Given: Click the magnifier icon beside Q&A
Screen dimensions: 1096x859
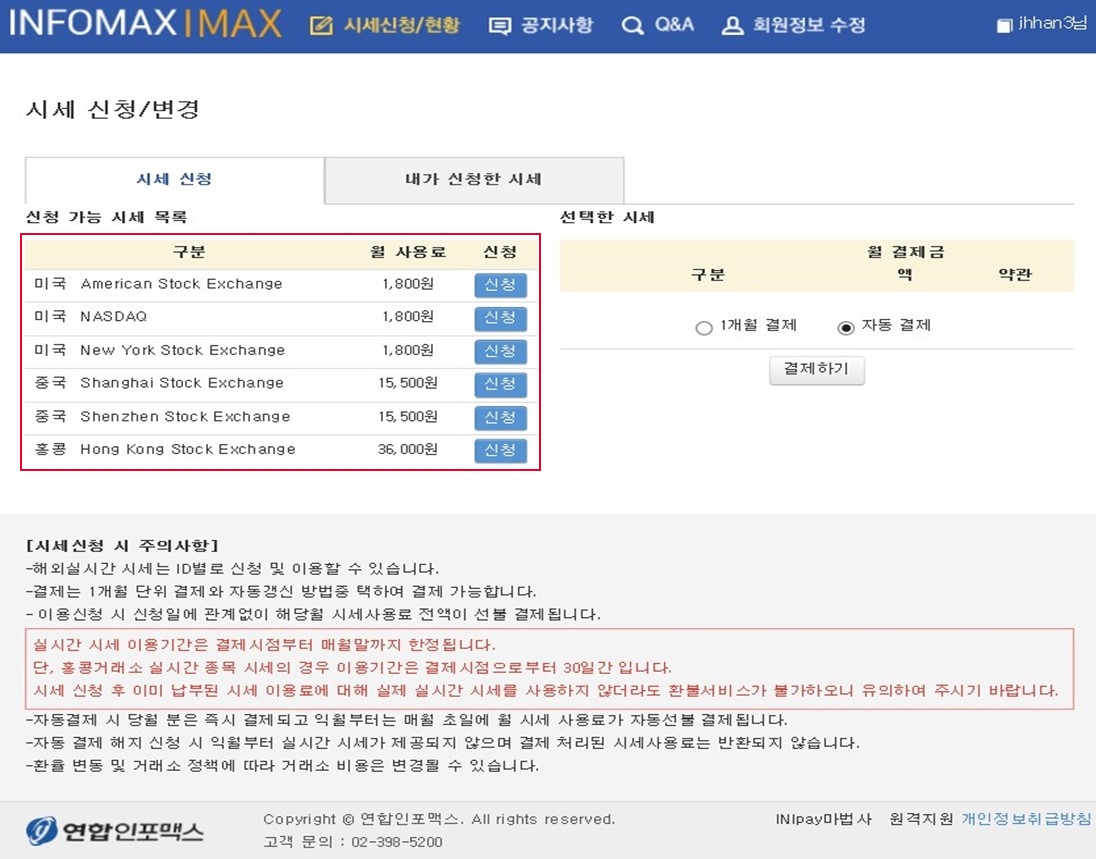Looking at the screenshot, I should (633, 27).
